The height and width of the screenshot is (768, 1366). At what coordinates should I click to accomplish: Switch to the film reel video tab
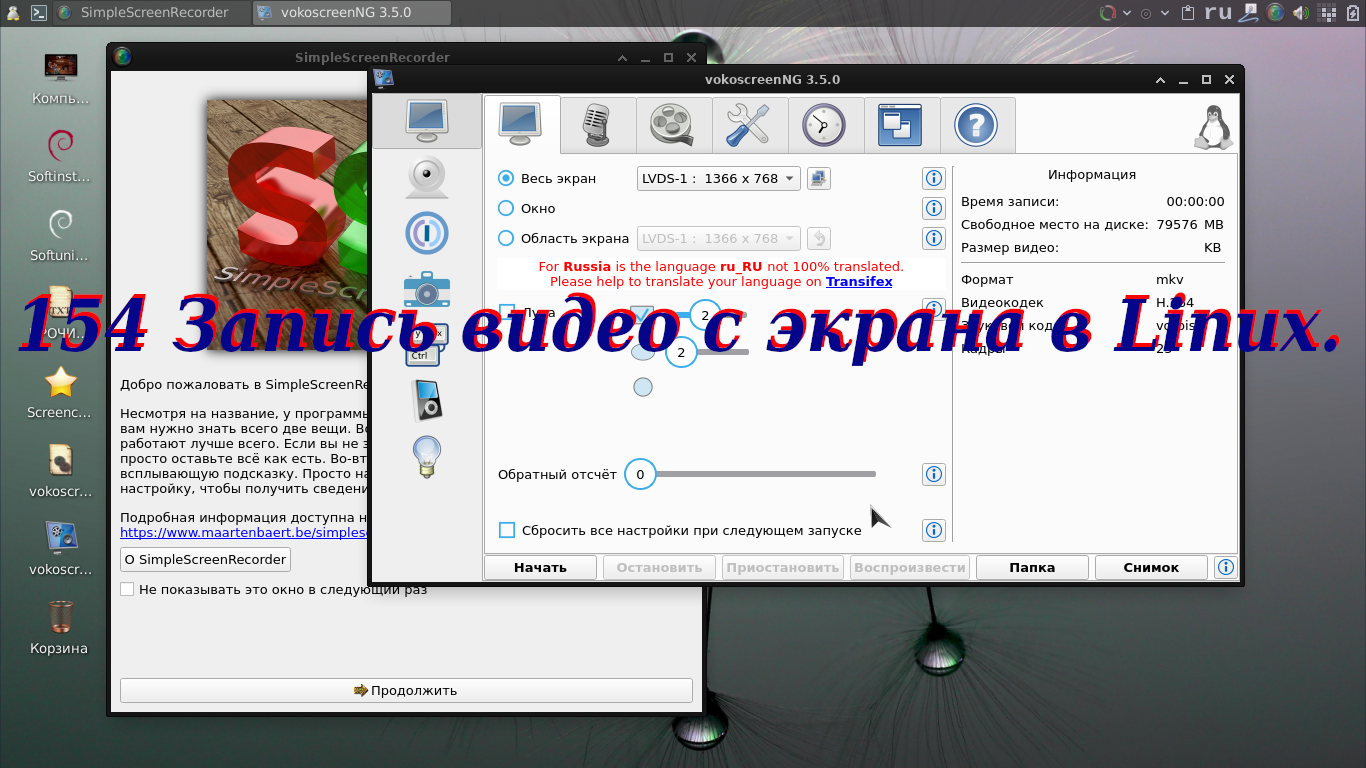pos(674,124)
